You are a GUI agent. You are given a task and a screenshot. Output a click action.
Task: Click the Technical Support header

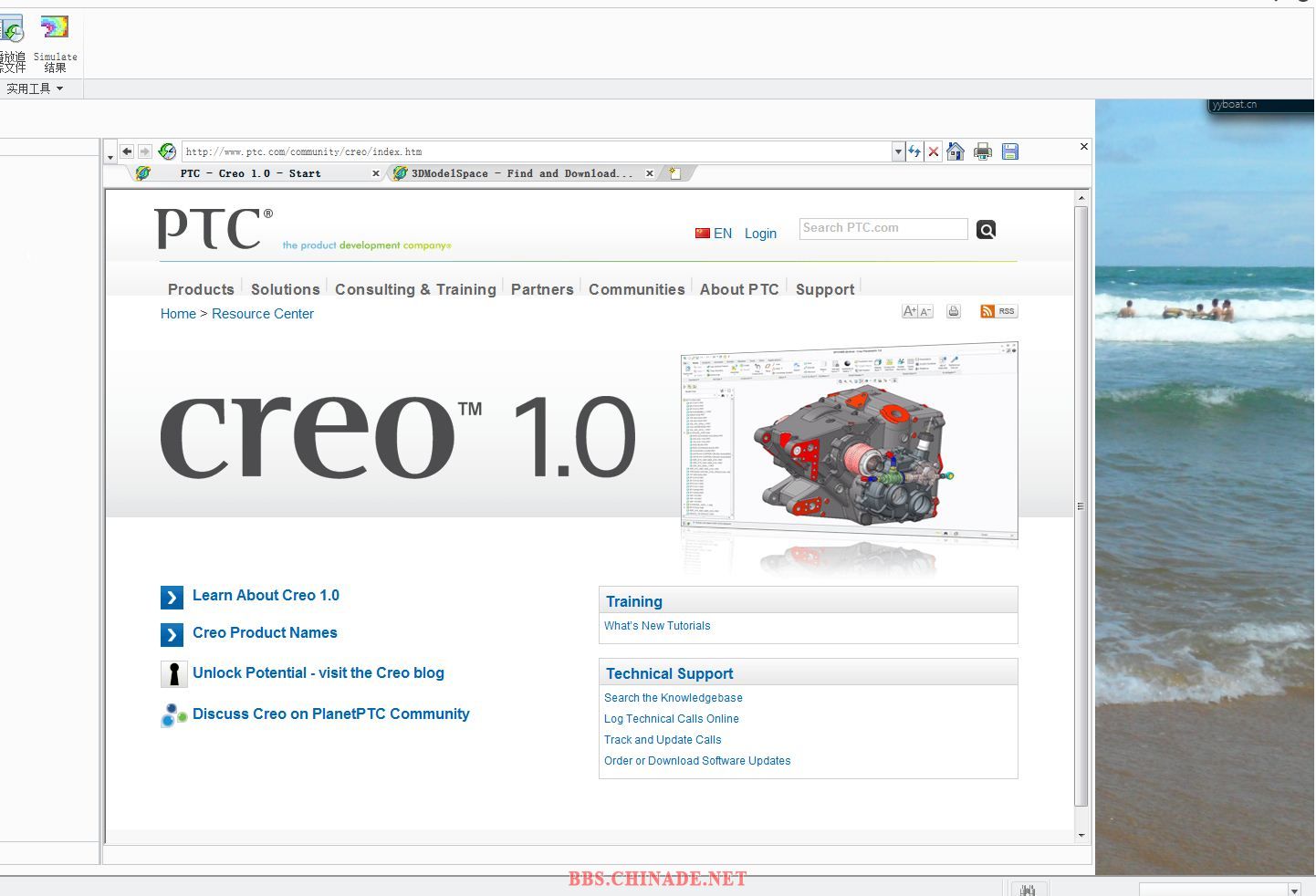point(809,672)
